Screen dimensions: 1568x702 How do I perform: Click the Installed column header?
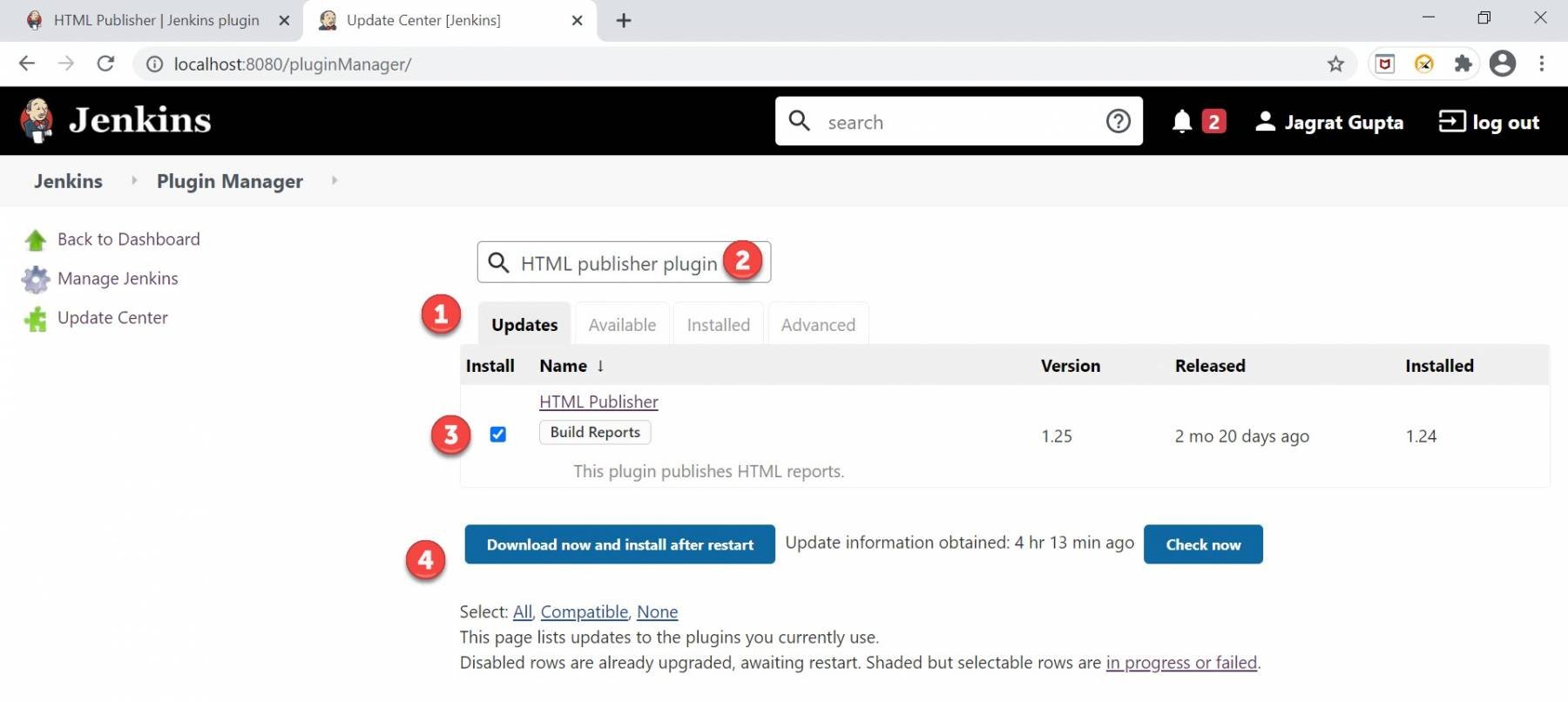pos(1439,366)
